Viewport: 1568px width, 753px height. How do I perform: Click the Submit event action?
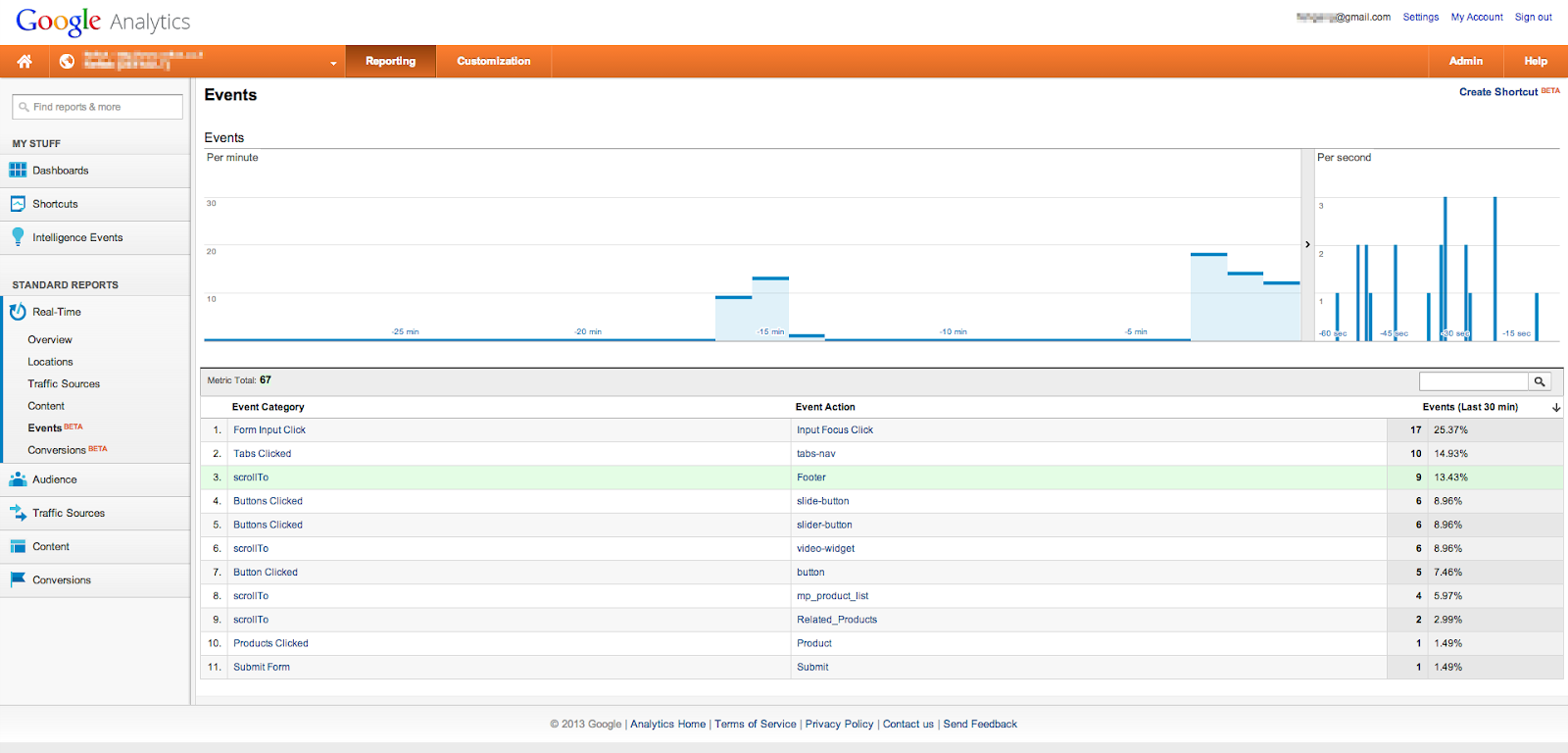click(x=812, y=667)
